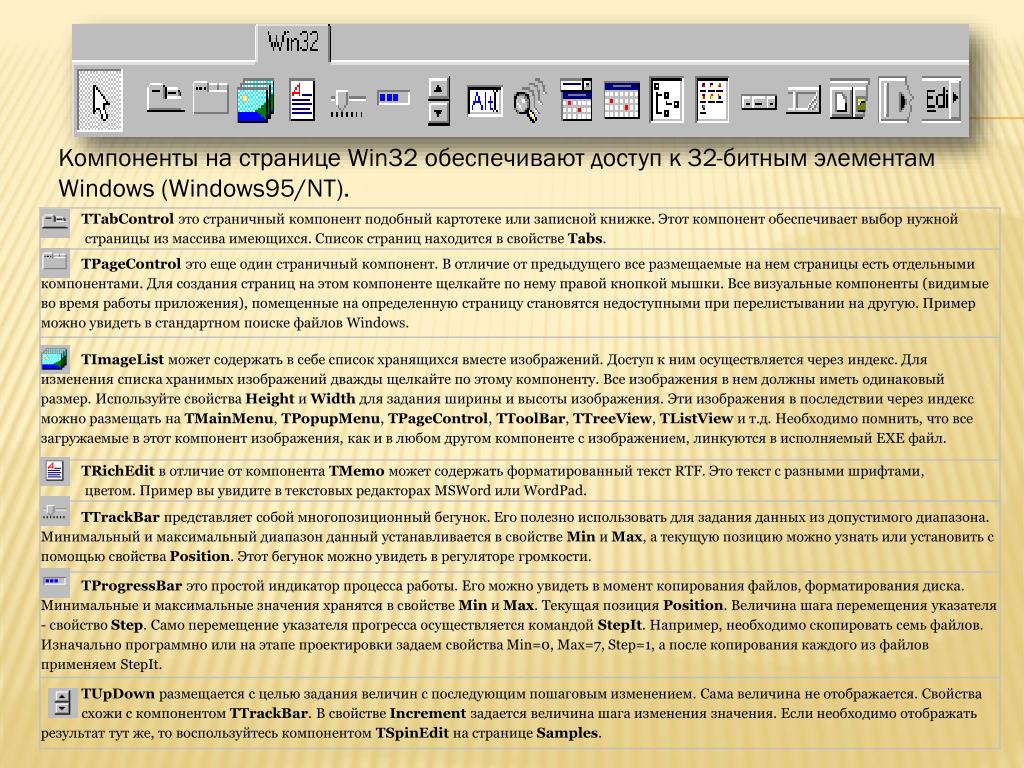This screenshot has width=1024, height=768.
Task: Select the TAnimate magnifier component icon
Action: 529,101
